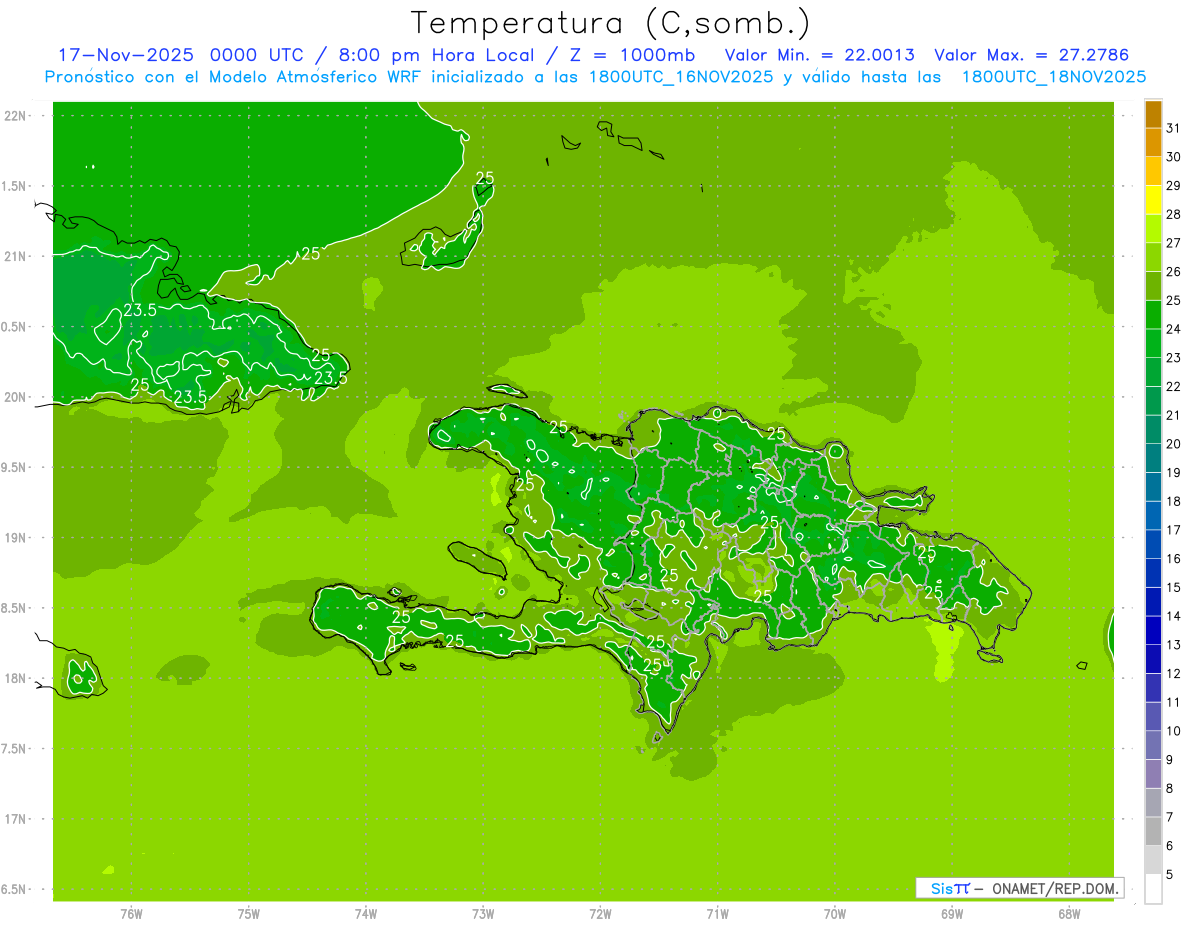This screenshot has height=927, width=1200.
Task: Click the "20N" latitude axis label
Action: (x=17, y=397)
